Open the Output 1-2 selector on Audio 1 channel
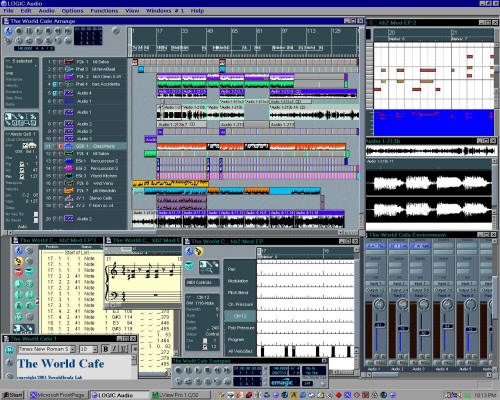The image size is (500, 400). 376,290
